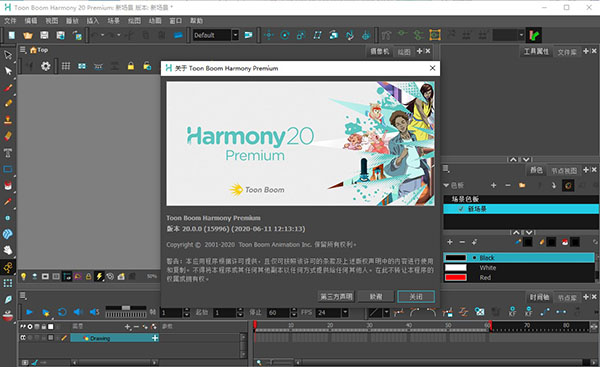The height and width of the screenshot is (367, 600).
Task: Click the Rotate tool in top toolbar
Action: click(285, 35)
